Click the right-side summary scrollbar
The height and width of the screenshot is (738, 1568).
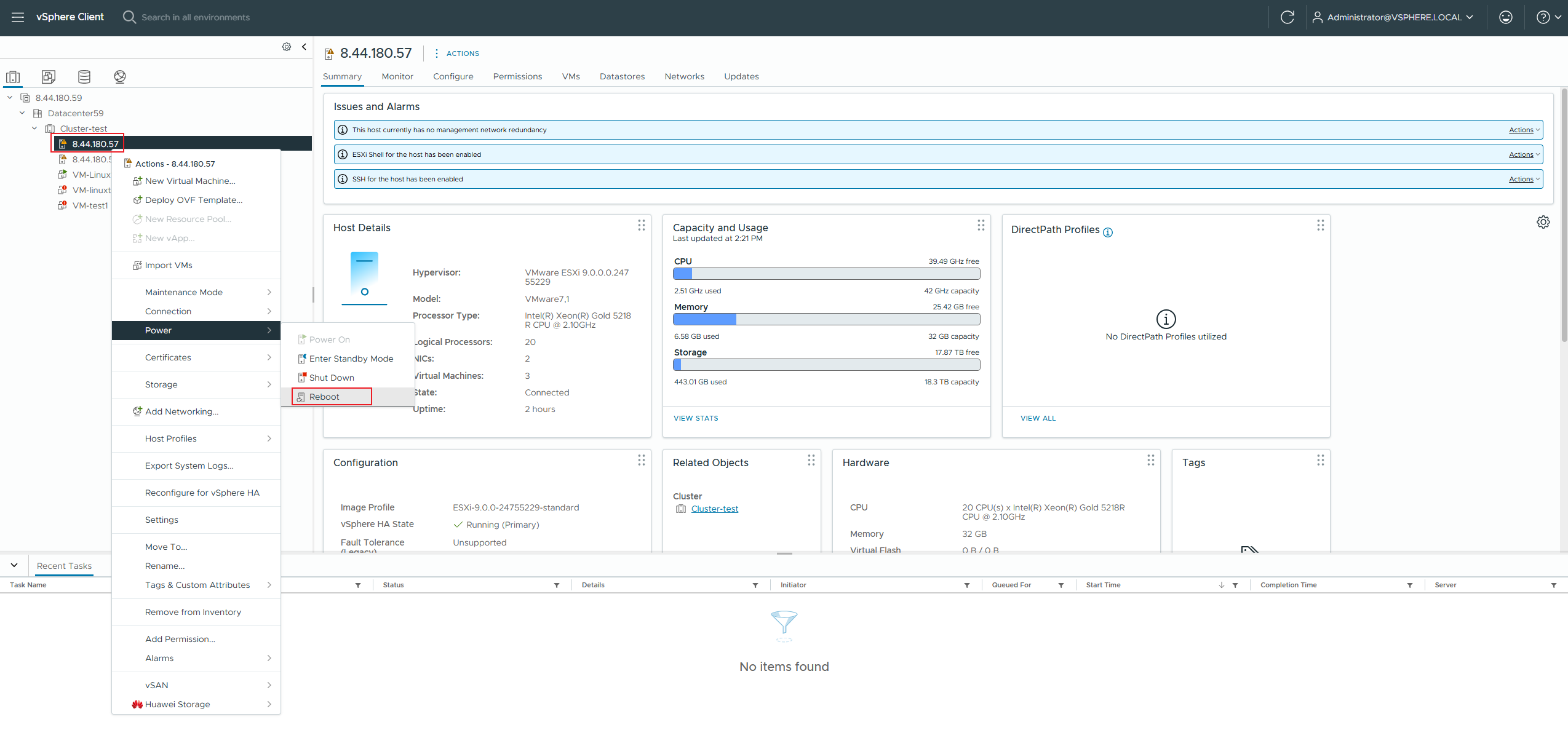point(1564,215)
